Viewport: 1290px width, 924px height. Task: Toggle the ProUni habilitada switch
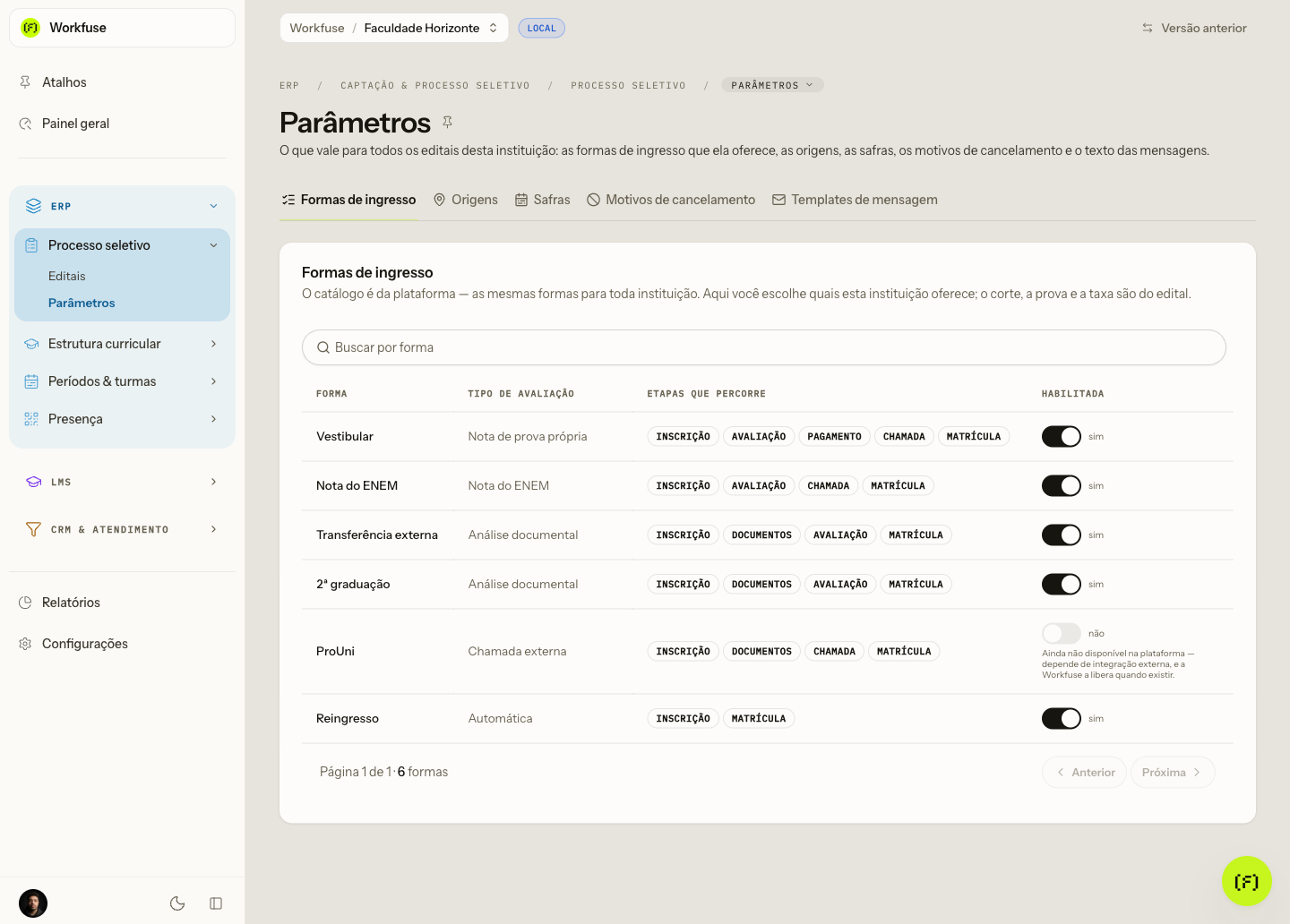pos(1062,634)
